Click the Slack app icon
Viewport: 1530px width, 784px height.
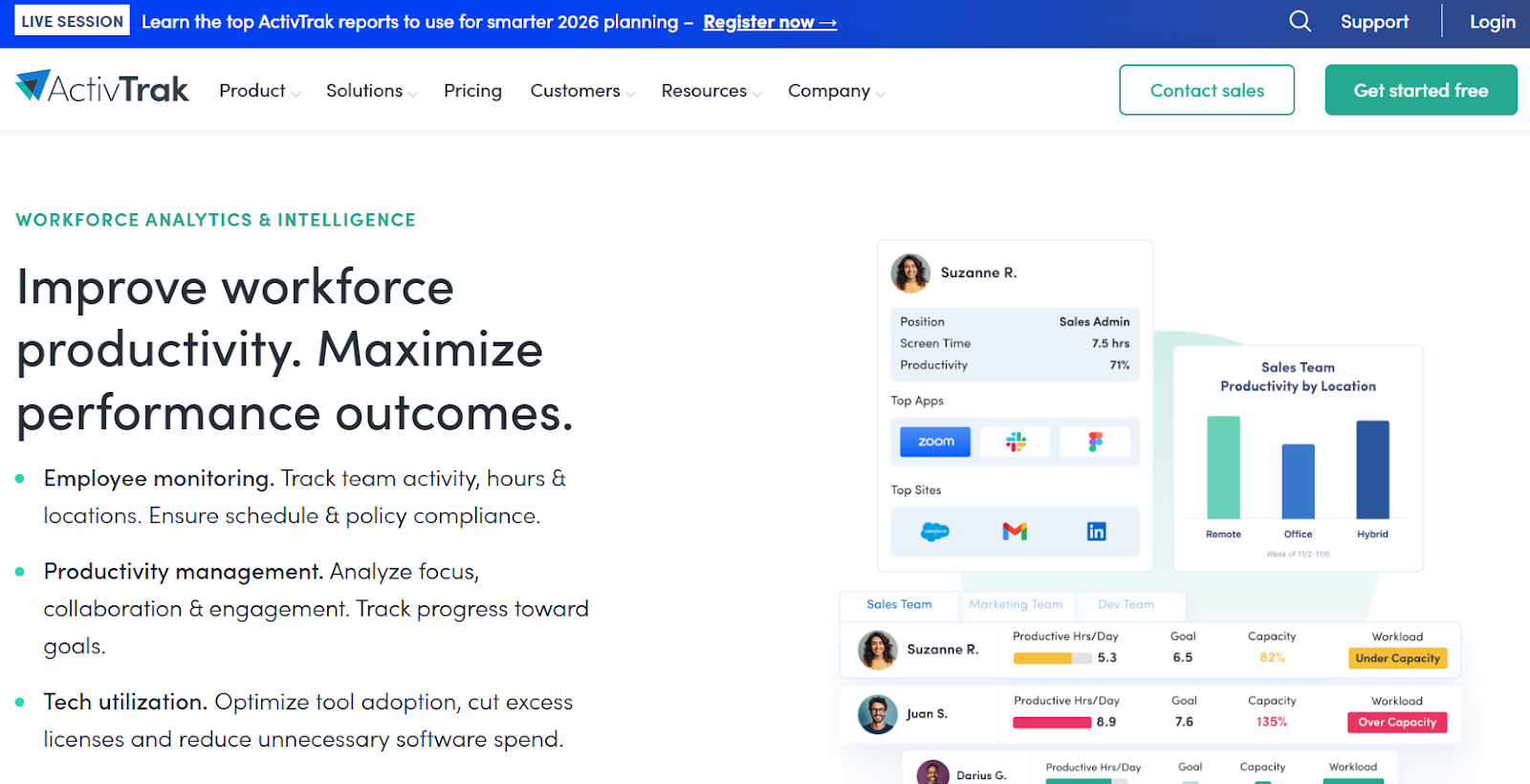[1016, 442]
